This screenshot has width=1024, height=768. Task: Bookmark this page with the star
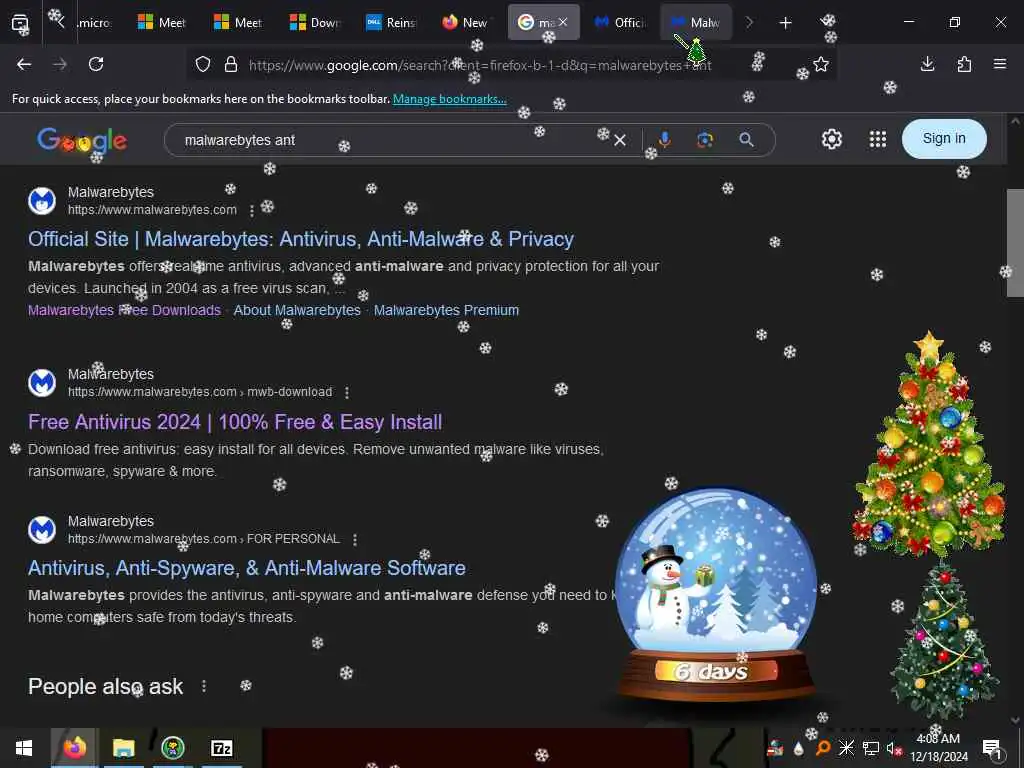pyautogui.click(x=821, y=64)
